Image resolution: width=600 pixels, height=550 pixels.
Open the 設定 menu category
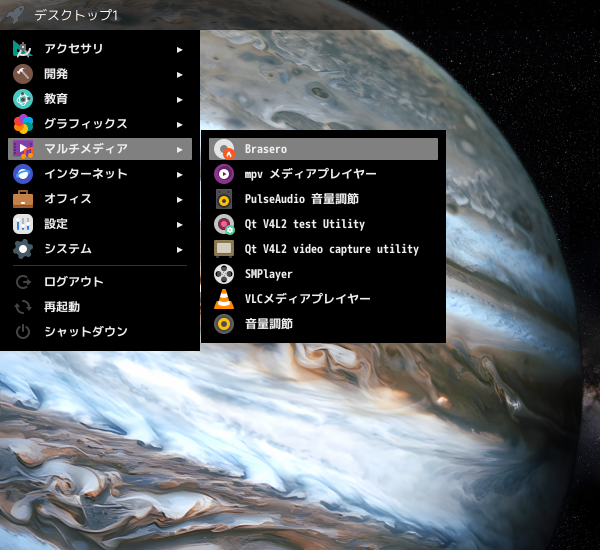click(100, 224)
